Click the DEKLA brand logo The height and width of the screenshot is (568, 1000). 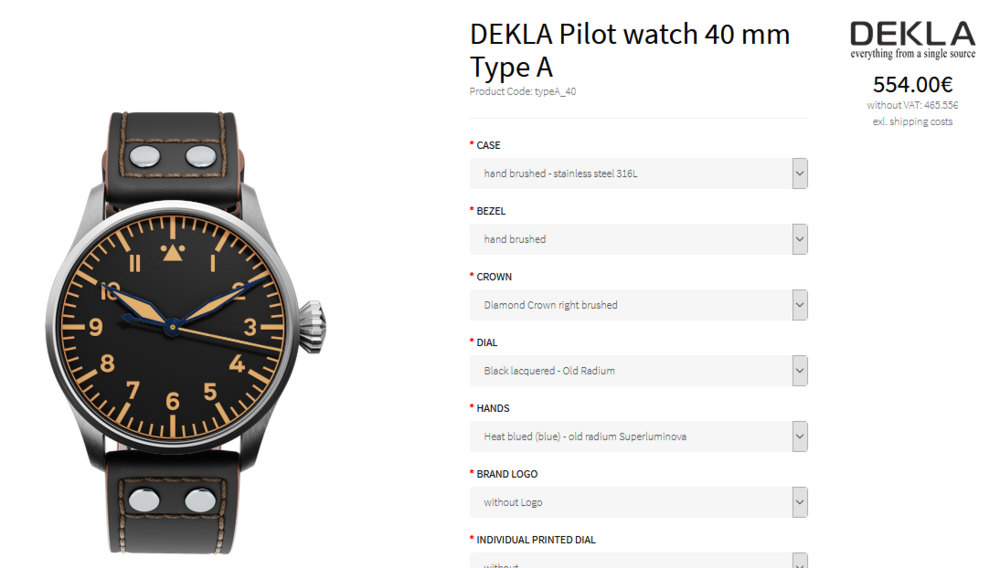(x=912, y=40)
